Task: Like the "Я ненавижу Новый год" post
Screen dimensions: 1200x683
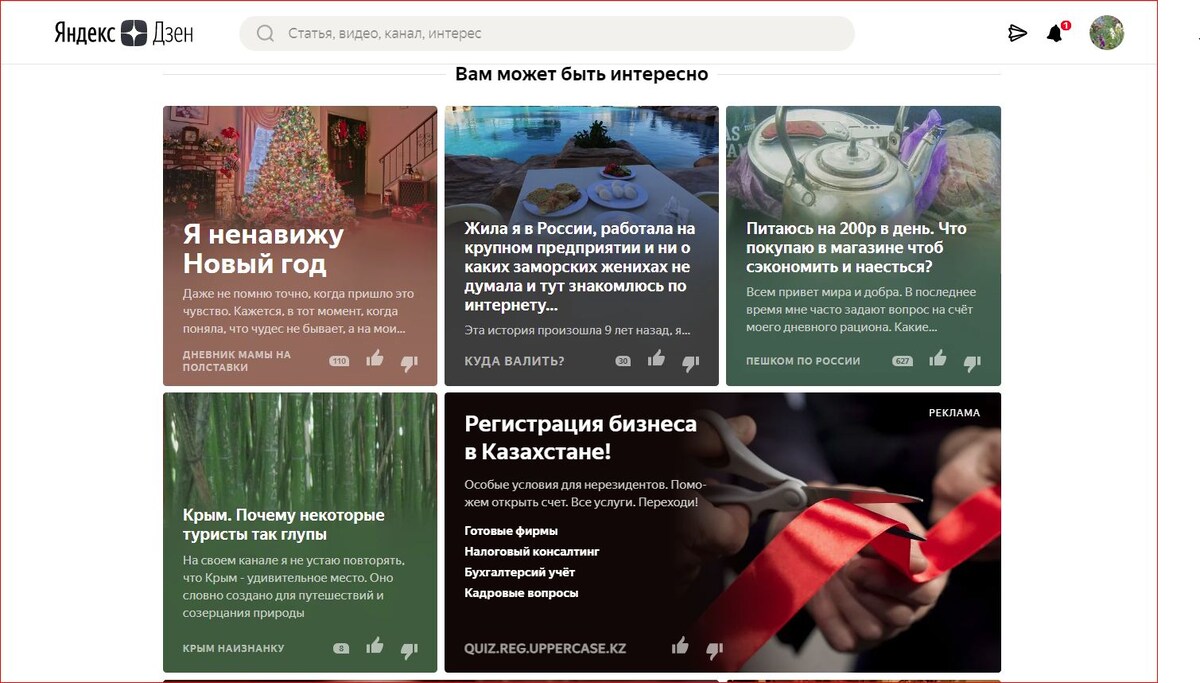Action: click(374, 359)
